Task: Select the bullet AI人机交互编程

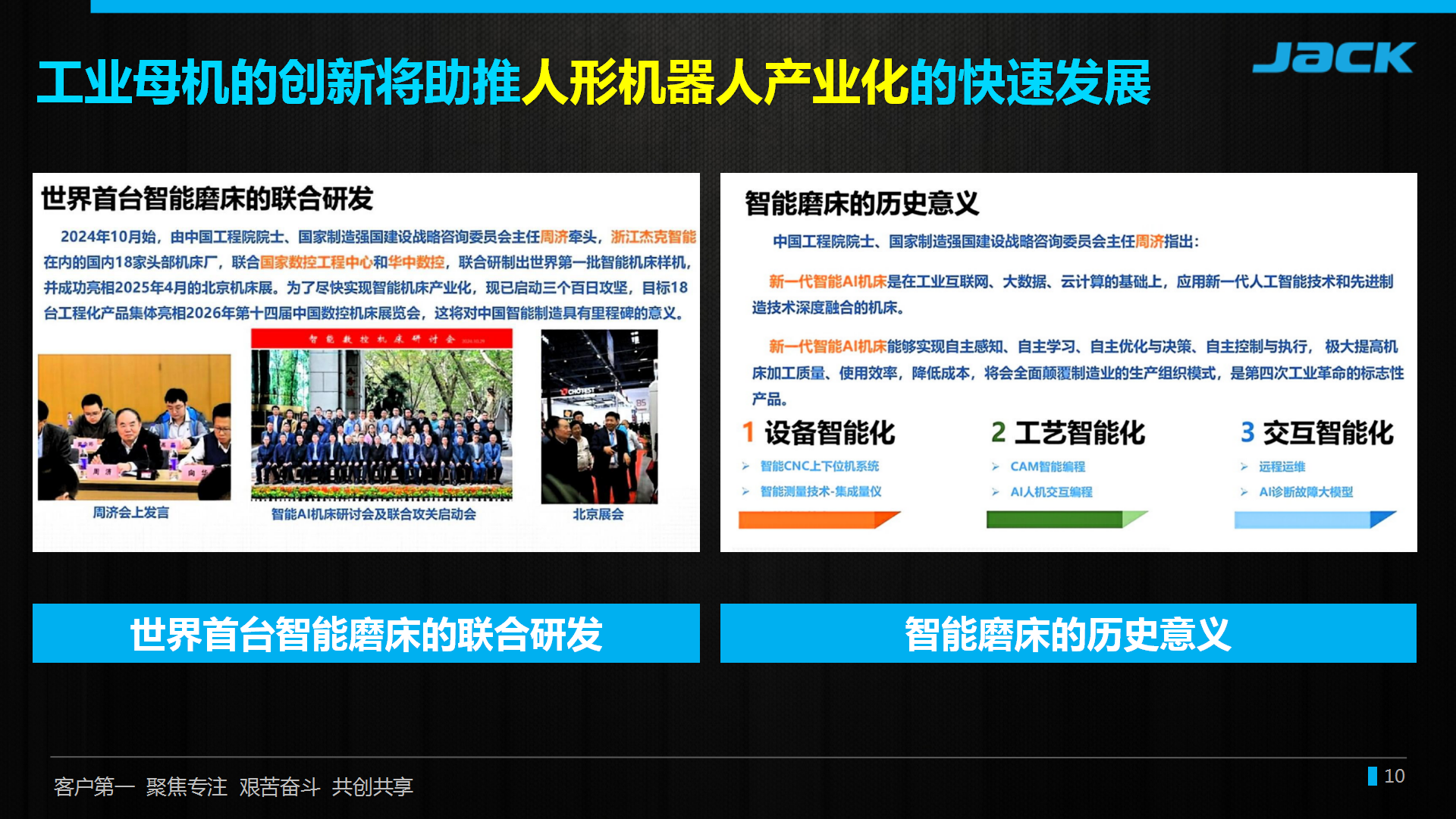Action: pyautogui.click(x=1052, y=491)
